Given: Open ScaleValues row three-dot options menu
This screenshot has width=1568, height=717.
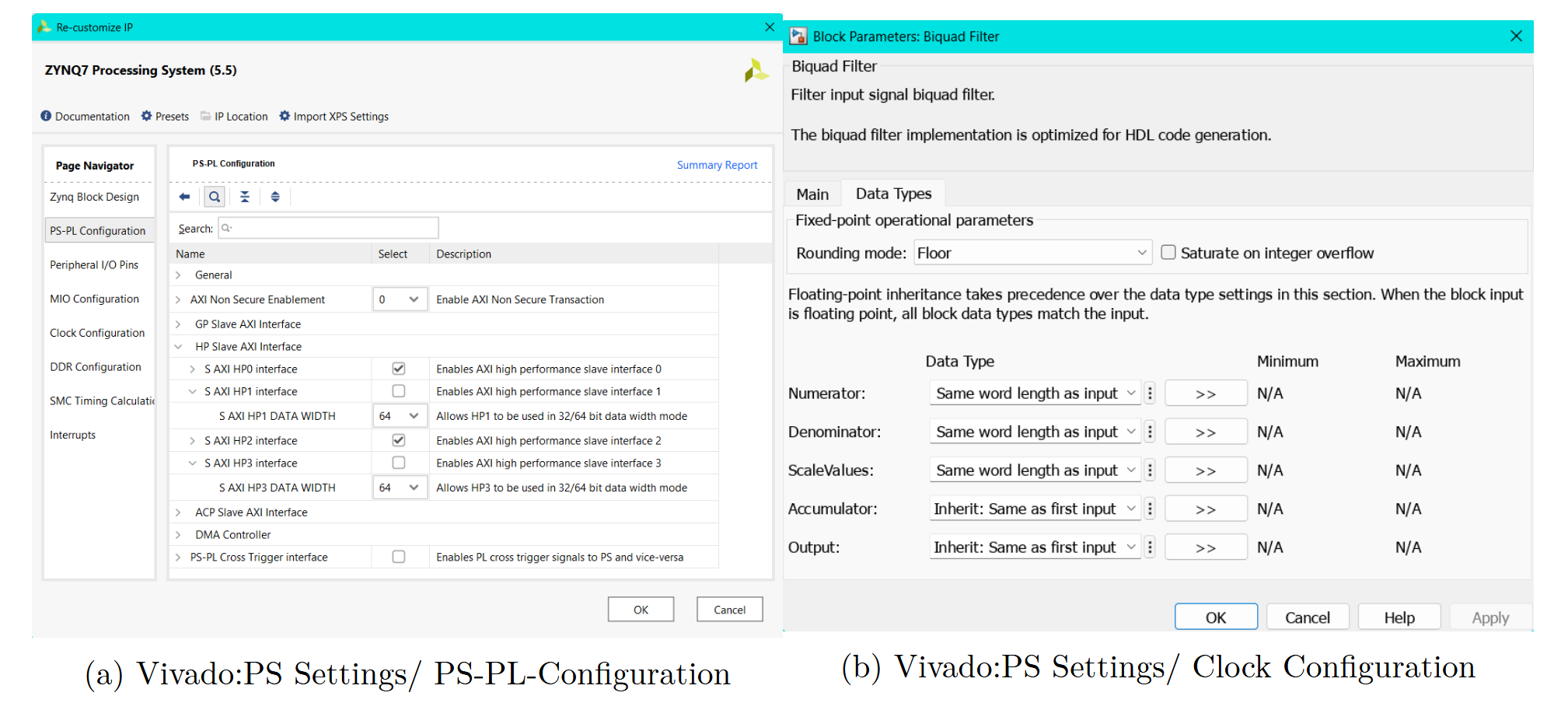Looking at the screenshot, I should pos(1150,470).
